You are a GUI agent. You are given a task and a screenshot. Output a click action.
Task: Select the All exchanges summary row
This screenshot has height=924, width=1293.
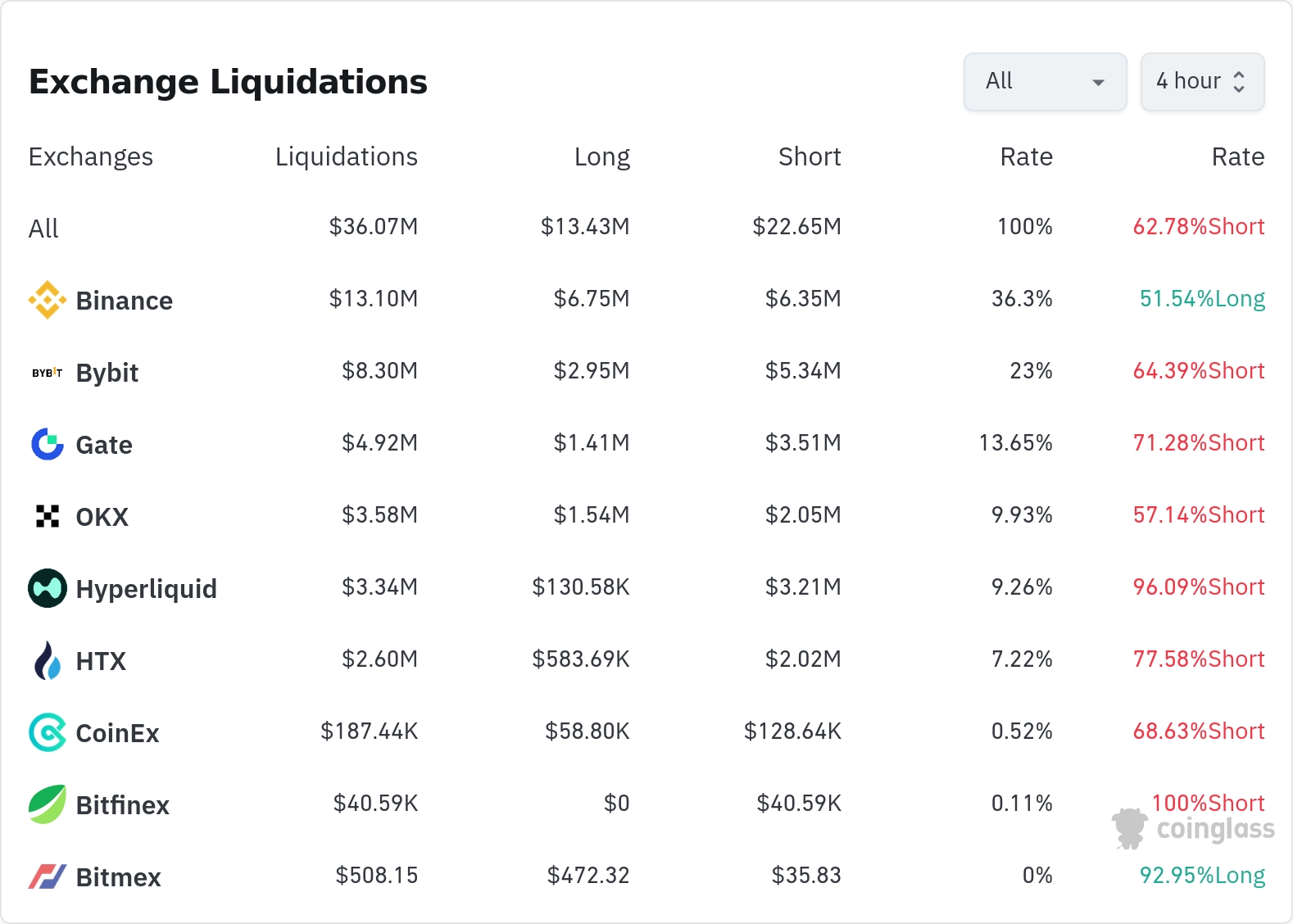[43, 229]
